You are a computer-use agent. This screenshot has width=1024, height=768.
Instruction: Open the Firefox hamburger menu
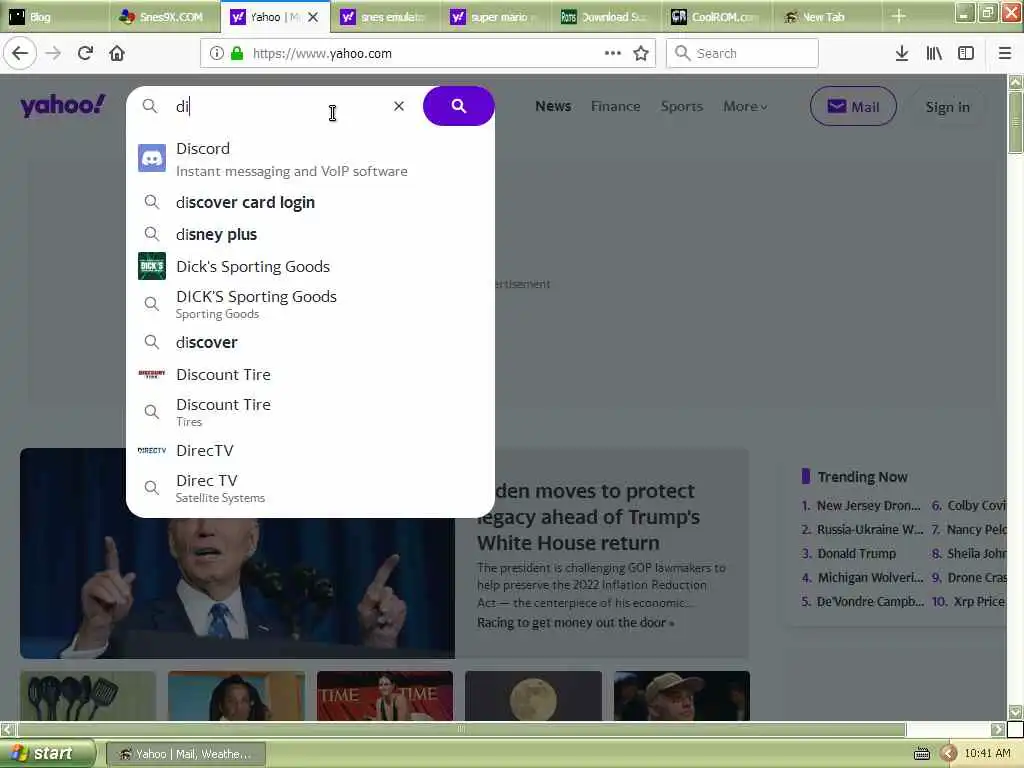1005,54
